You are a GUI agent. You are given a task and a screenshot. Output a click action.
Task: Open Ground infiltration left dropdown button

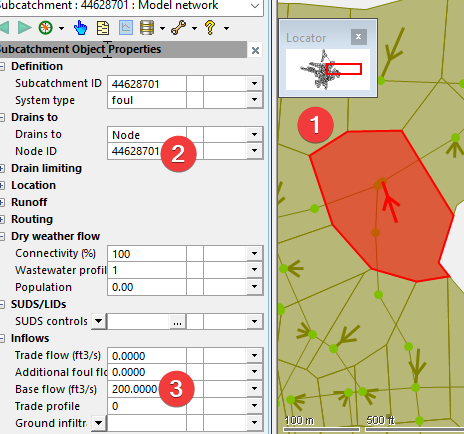pyautogui.click(x=99, y=423)
